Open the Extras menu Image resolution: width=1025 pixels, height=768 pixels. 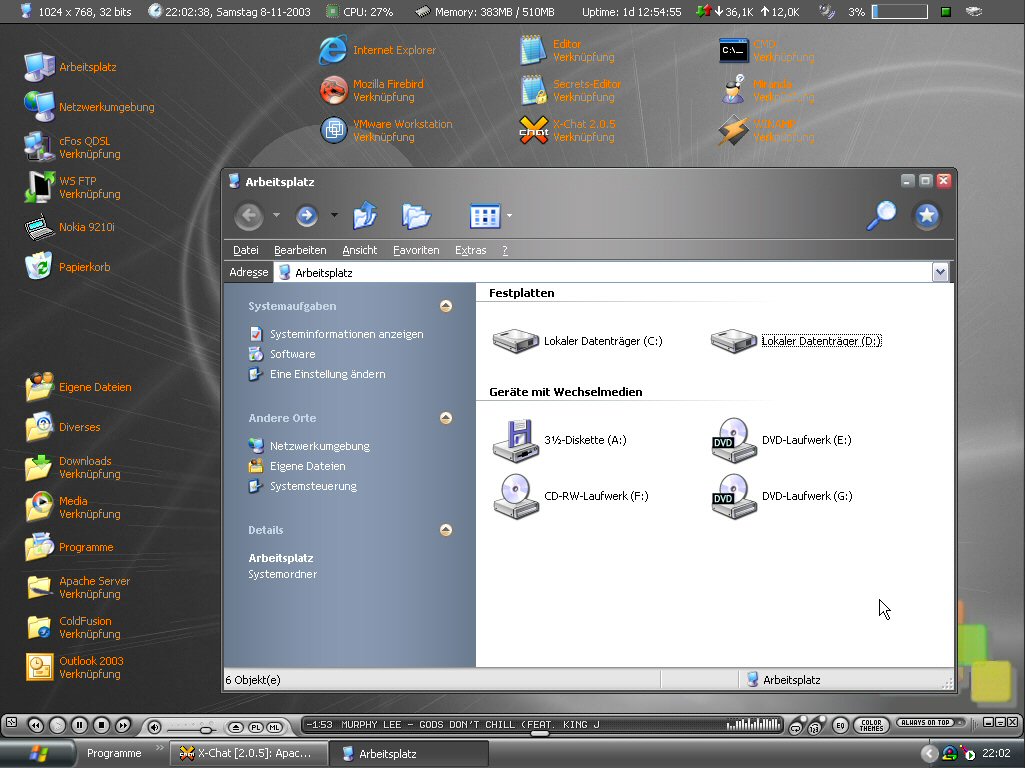tap(470, 250)
